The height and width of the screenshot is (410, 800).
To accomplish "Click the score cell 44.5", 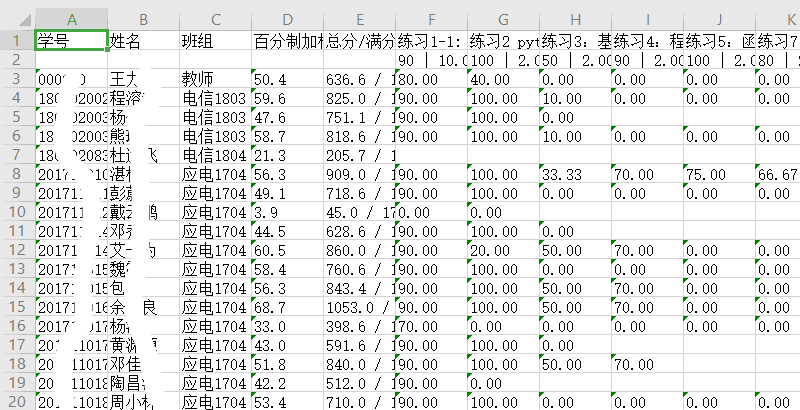I will pos(287,231).
